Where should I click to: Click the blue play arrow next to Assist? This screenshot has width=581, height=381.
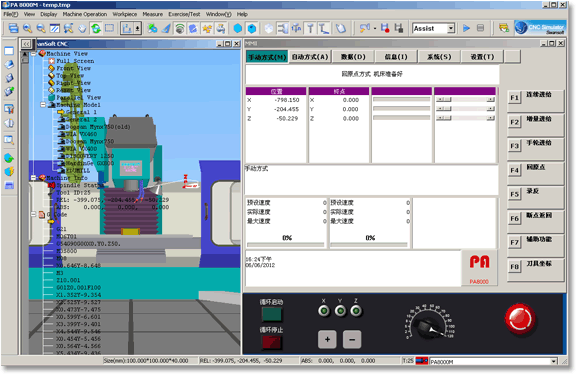[467, 28]
